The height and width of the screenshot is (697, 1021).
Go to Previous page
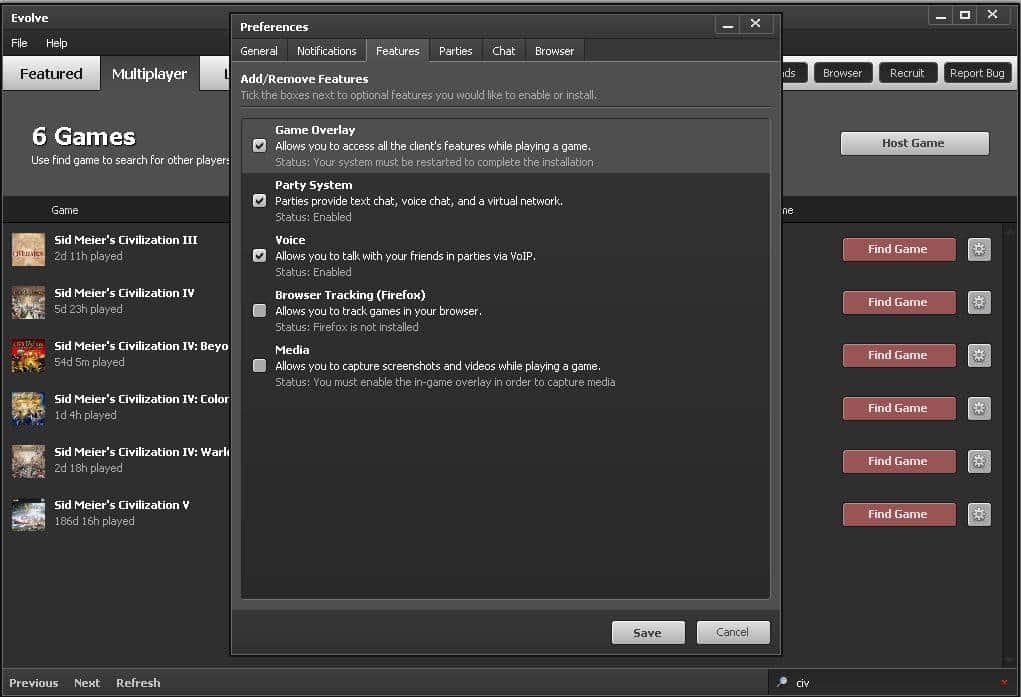[x=33, y=683]
